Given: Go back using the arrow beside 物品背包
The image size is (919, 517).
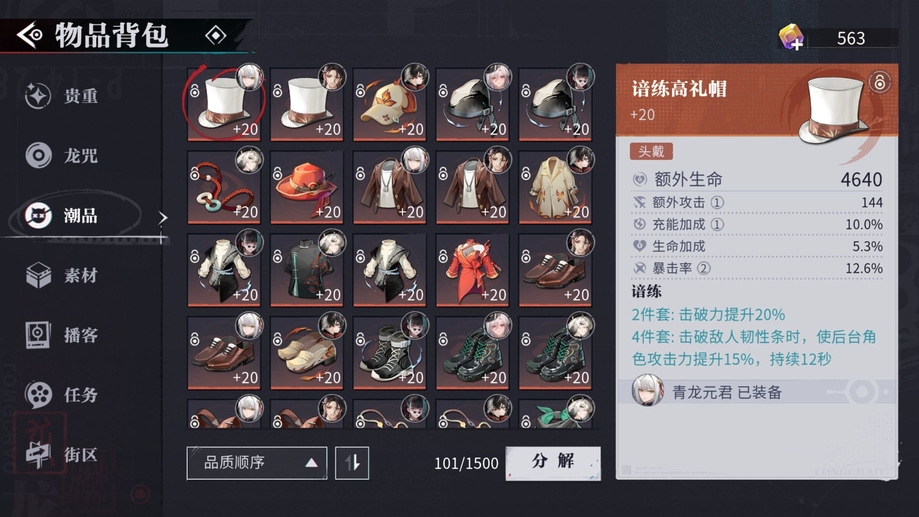Looking at the screenshot, I should (x=29, y=36).
